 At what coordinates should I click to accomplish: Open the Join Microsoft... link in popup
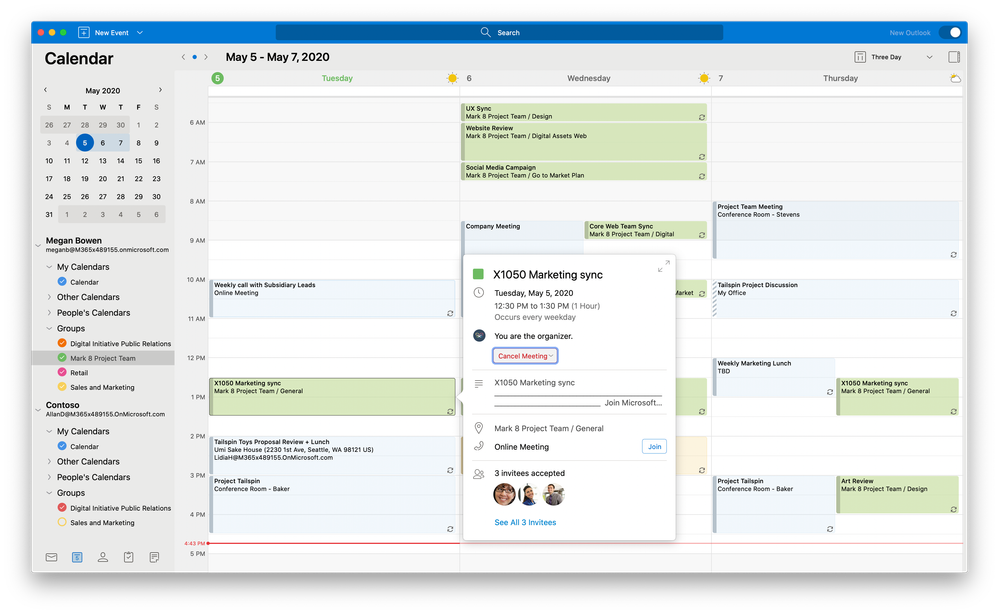tap(633, 403)
